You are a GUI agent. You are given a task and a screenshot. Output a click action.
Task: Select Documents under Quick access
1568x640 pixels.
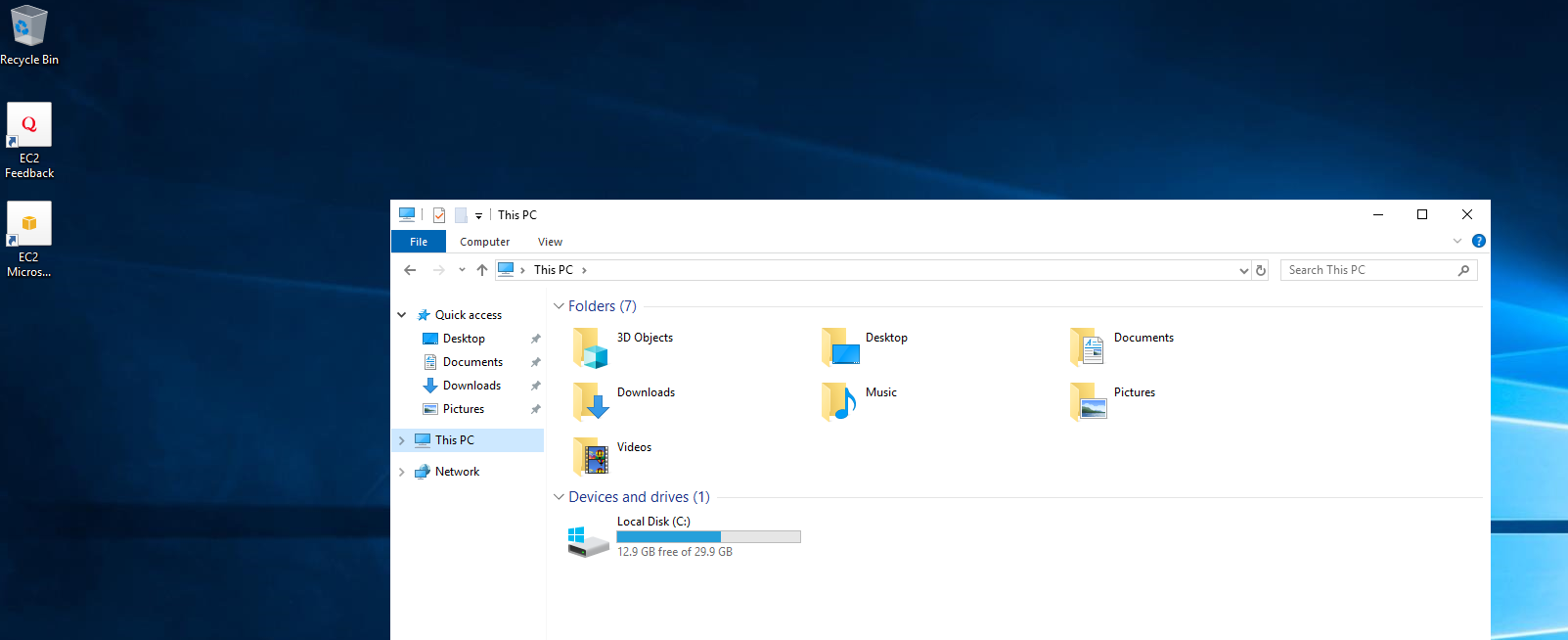coord(472,362)
